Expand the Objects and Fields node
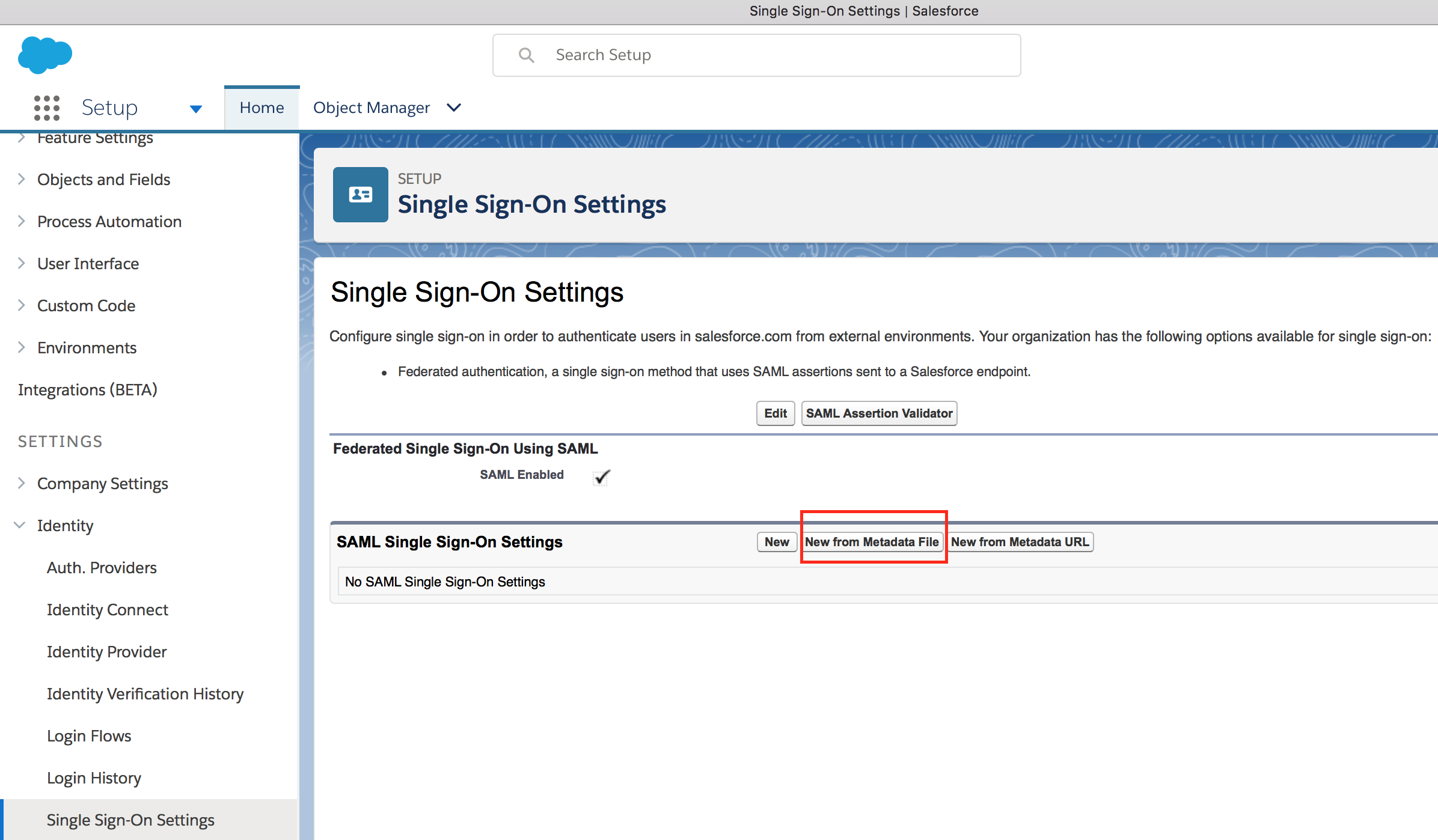 coord(22,179)
